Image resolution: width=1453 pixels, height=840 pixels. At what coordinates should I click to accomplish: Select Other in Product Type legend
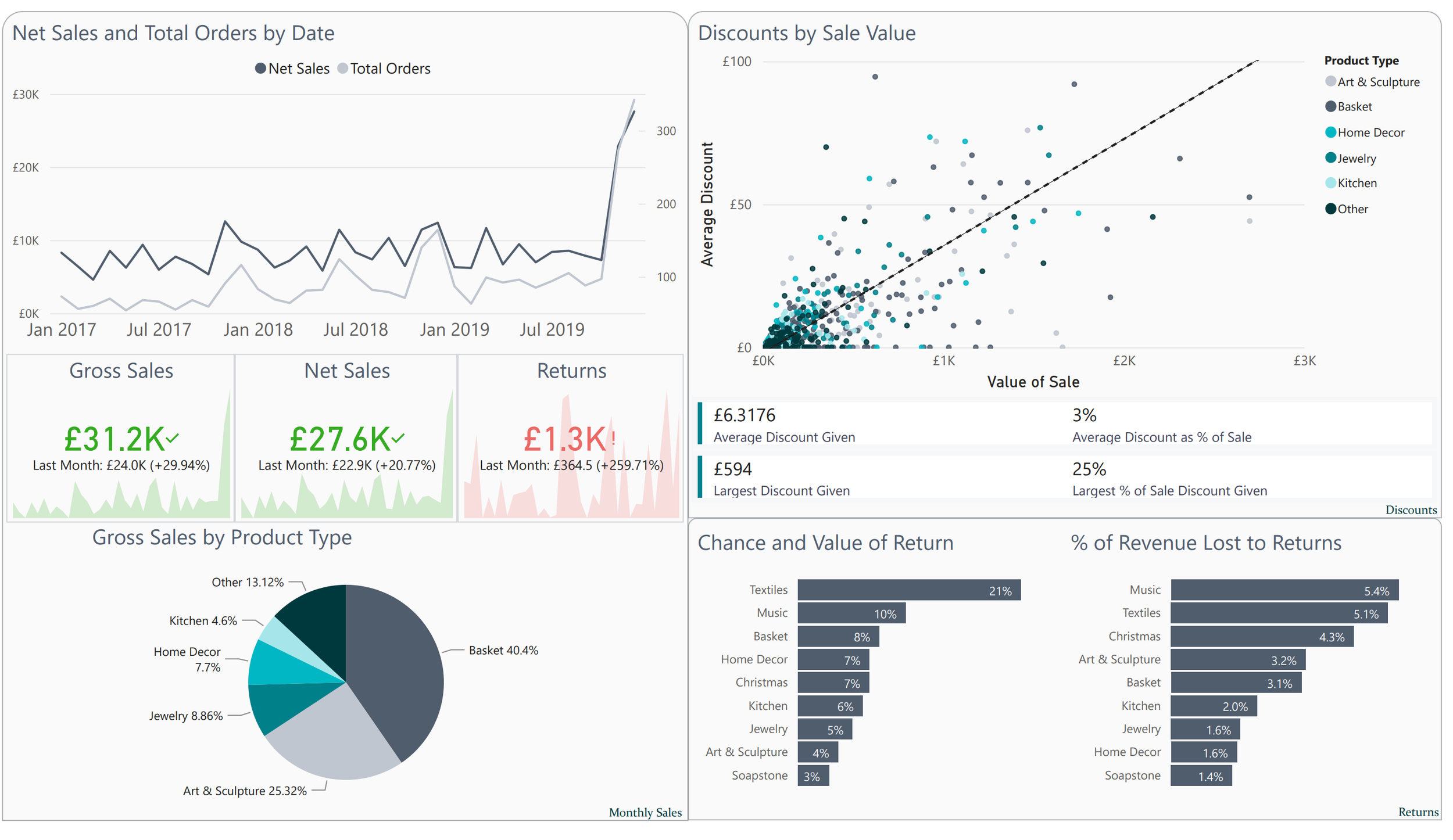click(x=1352, y=209)
